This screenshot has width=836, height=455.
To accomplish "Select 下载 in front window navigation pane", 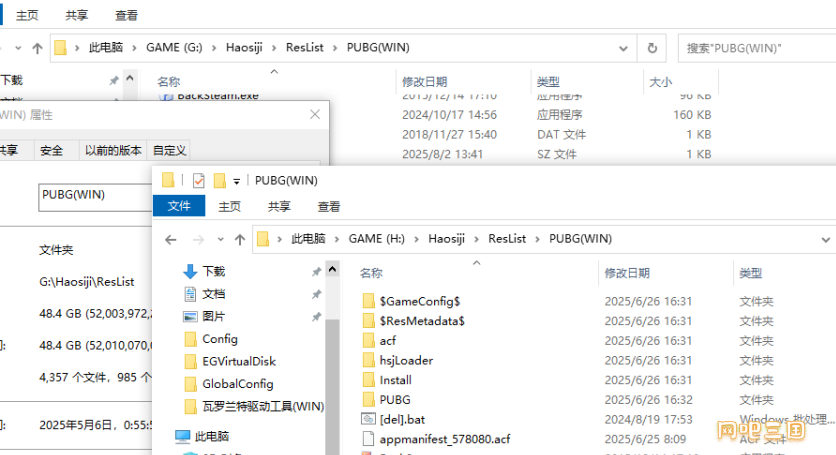I will click(213, 272).
